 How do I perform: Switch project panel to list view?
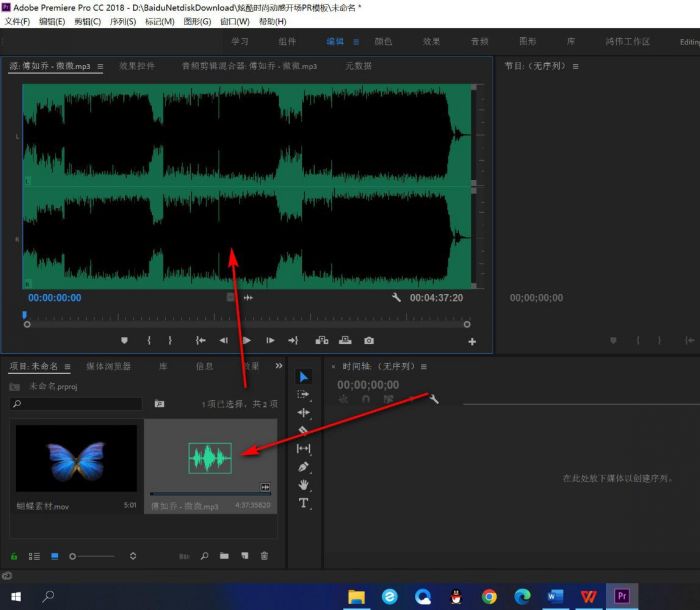[35, 555]
